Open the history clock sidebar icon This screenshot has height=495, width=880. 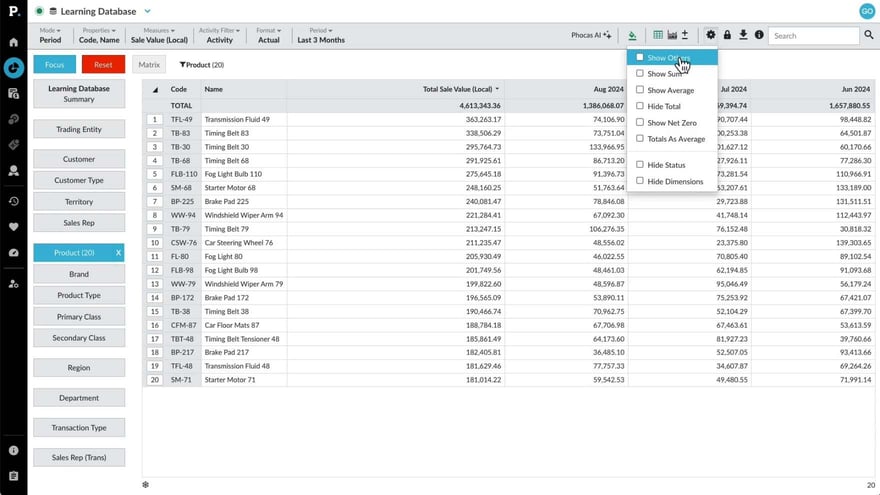click(x=13, y=201)
